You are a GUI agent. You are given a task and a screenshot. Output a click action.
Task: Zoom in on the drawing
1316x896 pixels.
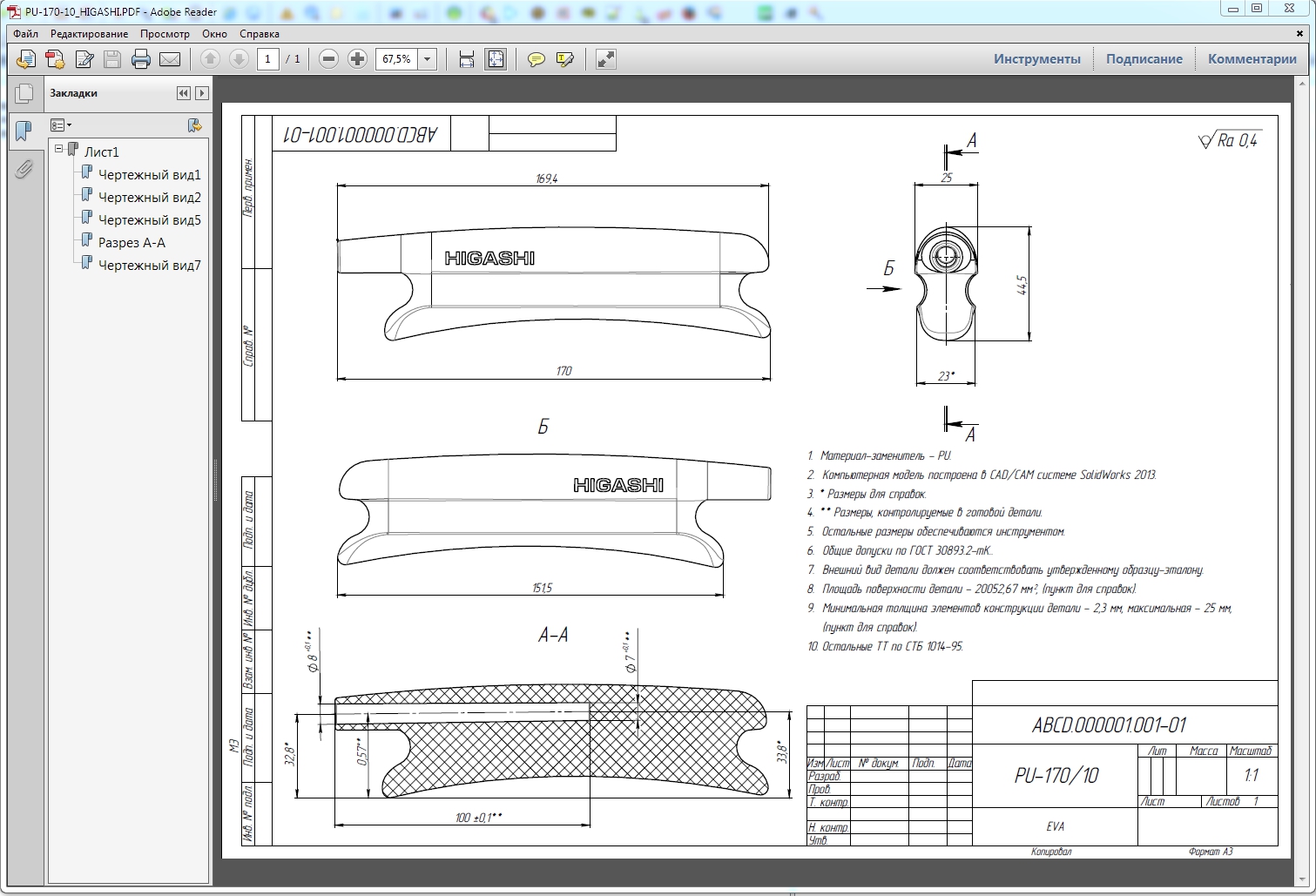pyautogui.click(x=357, y=59)
